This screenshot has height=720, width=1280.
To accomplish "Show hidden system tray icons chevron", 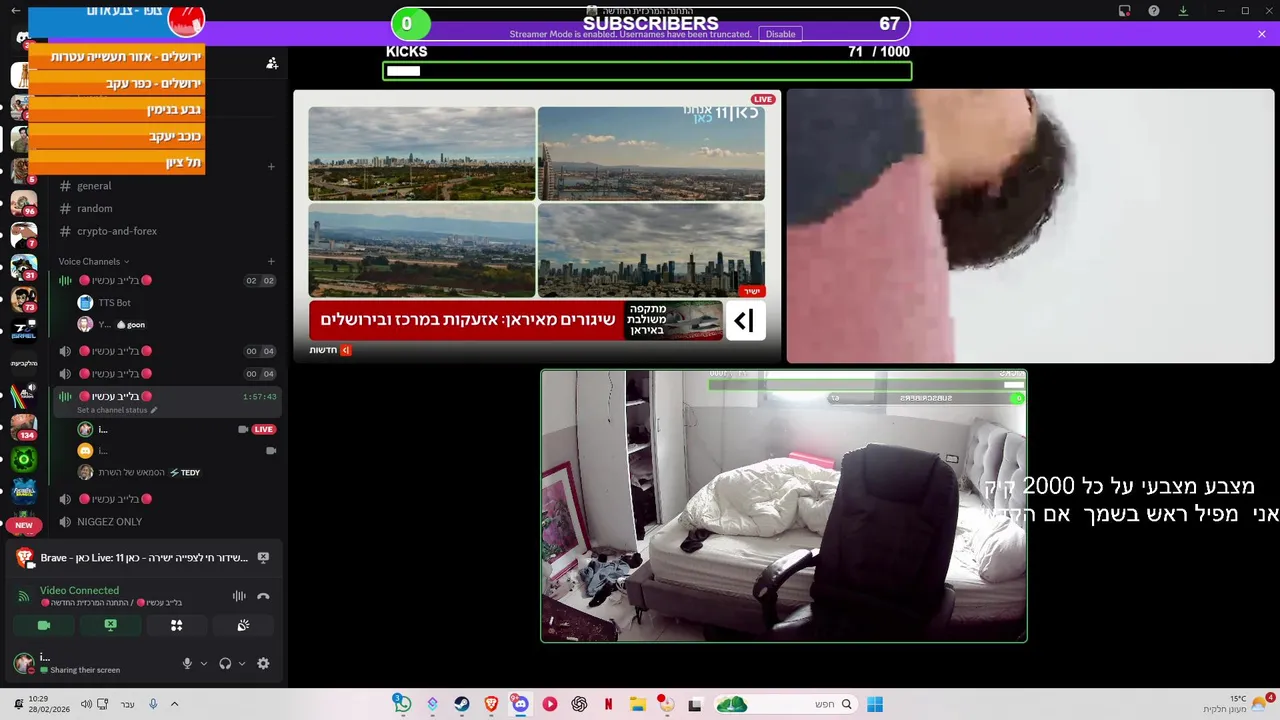I will coord(174,704).
